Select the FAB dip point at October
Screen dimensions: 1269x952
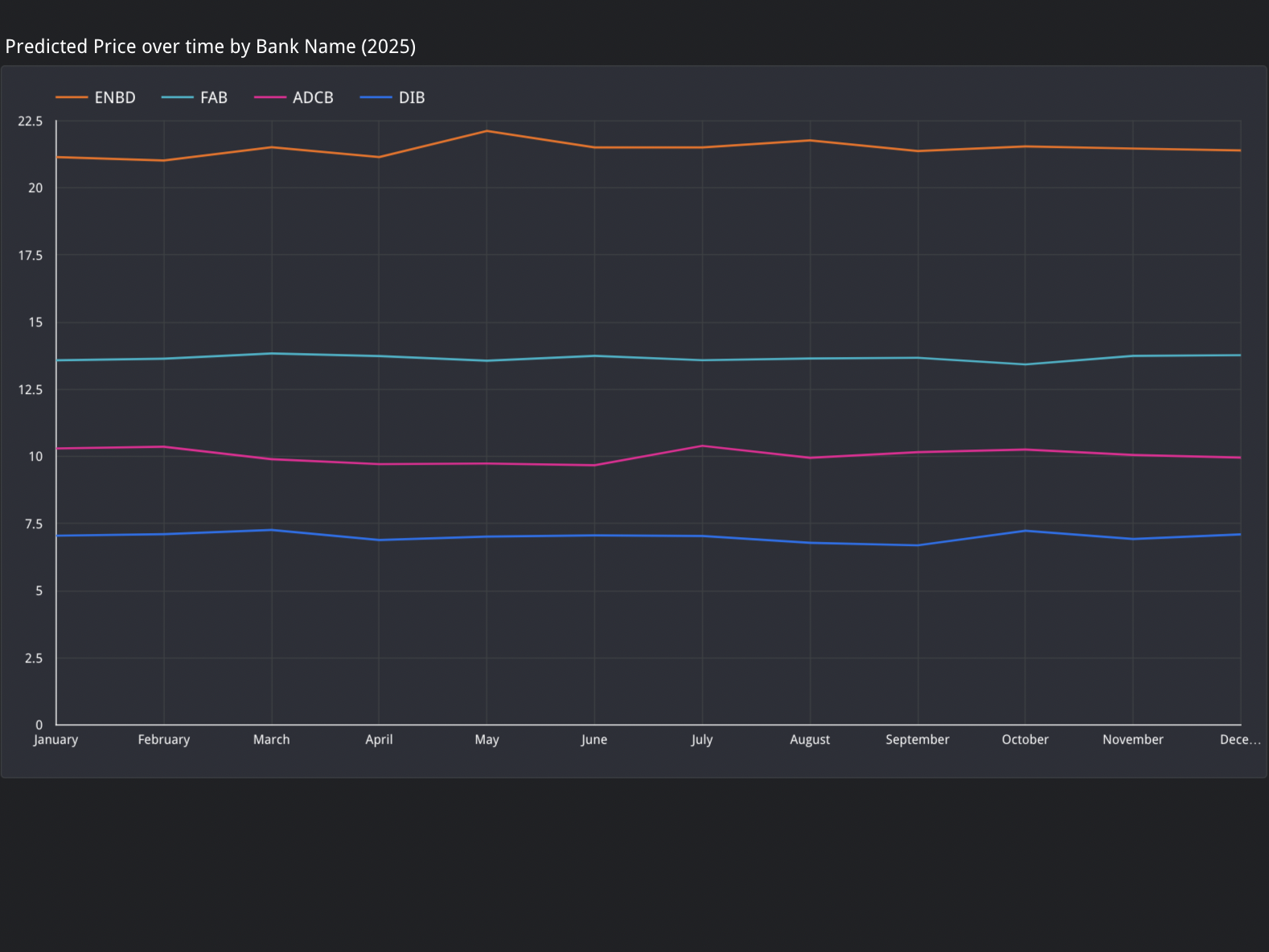pyautogui.click(x=1025, y=364)
